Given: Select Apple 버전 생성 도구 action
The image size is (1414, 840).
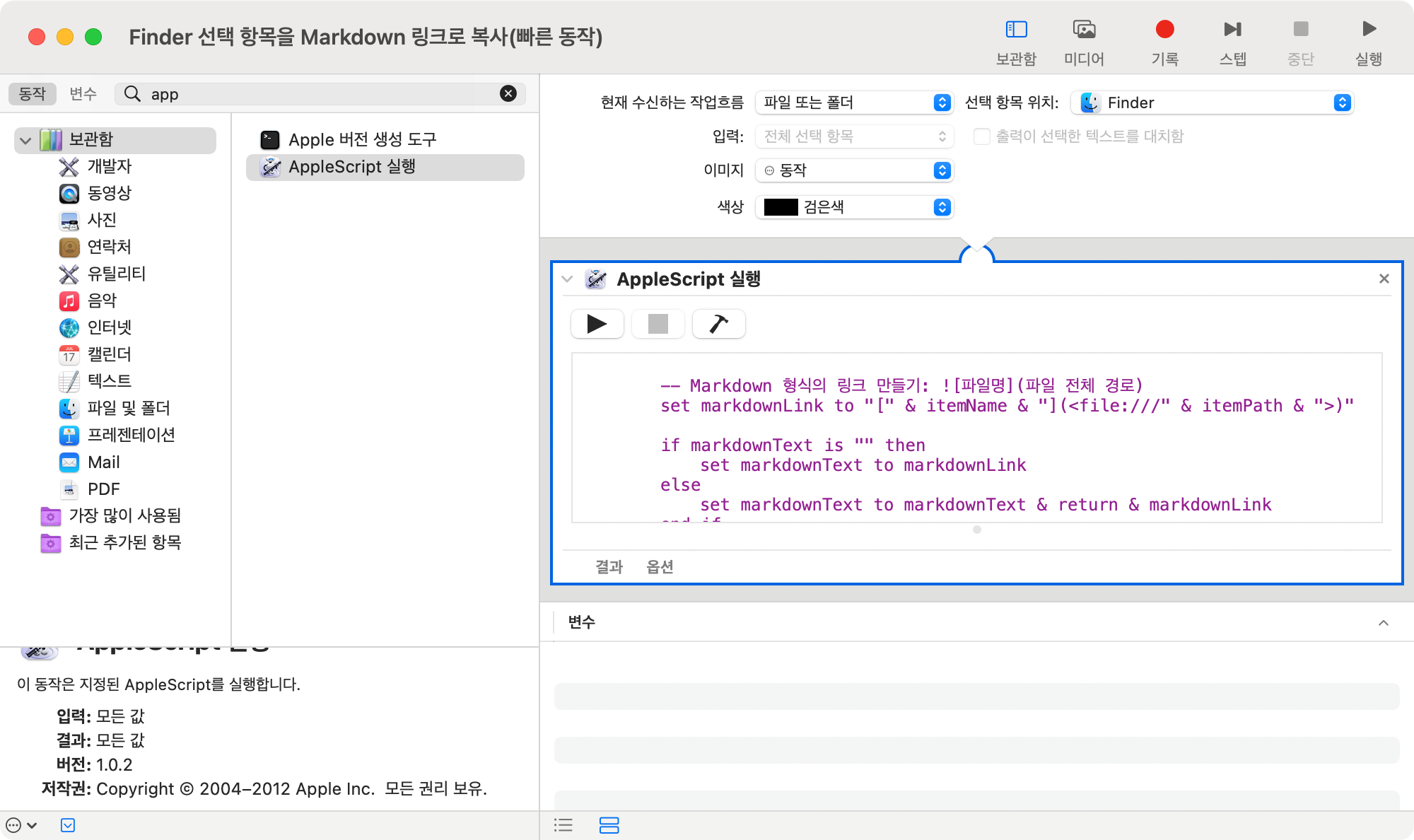Looking at the screenshot, I should click(362, 140).
